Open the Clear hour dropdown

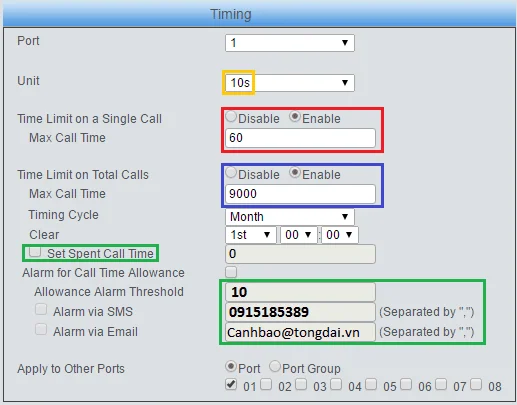pyautogui.click(x=299, y=235)
